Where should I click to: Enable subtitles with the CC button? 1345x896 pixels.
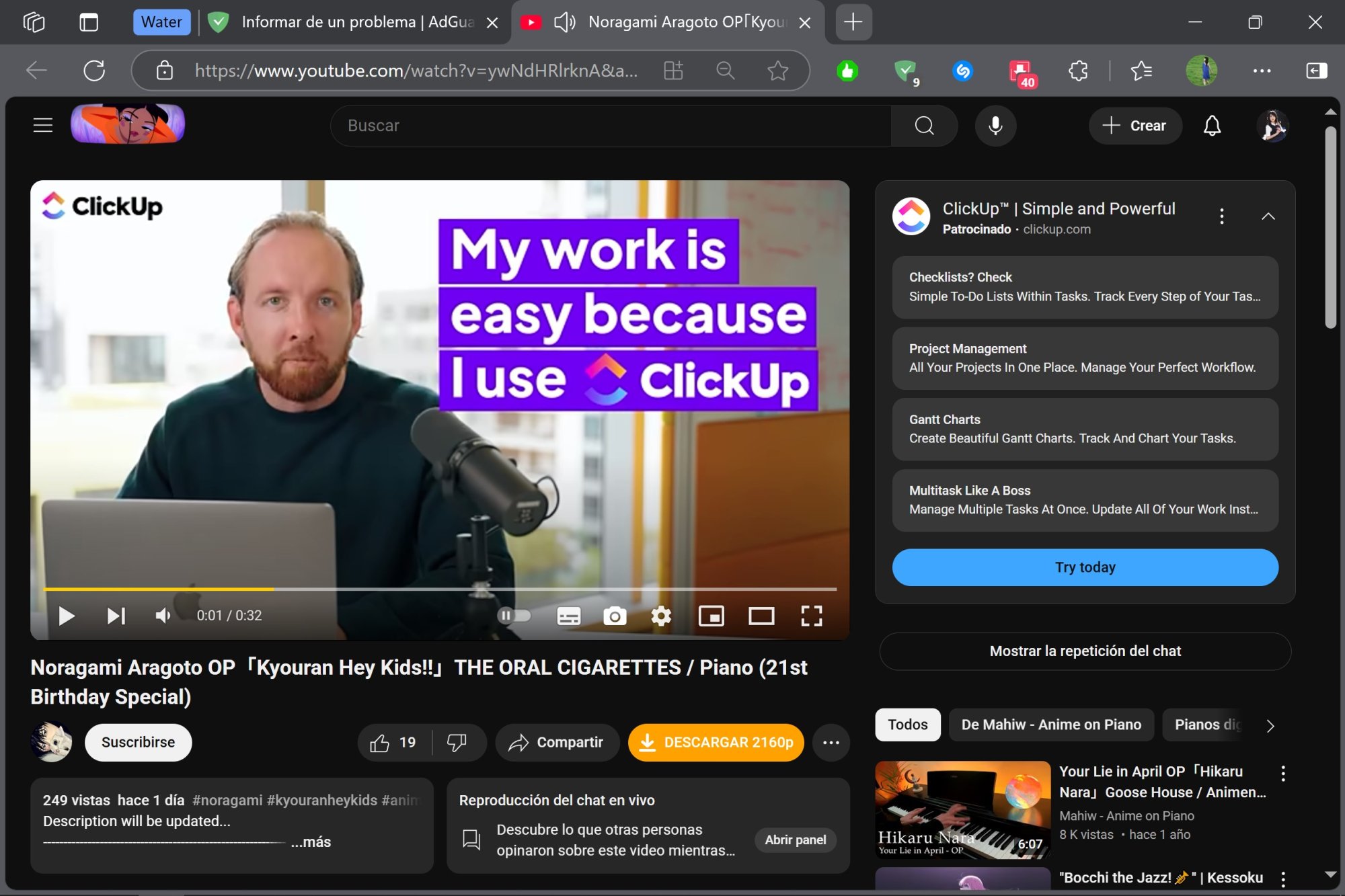[x=568, y=616]
